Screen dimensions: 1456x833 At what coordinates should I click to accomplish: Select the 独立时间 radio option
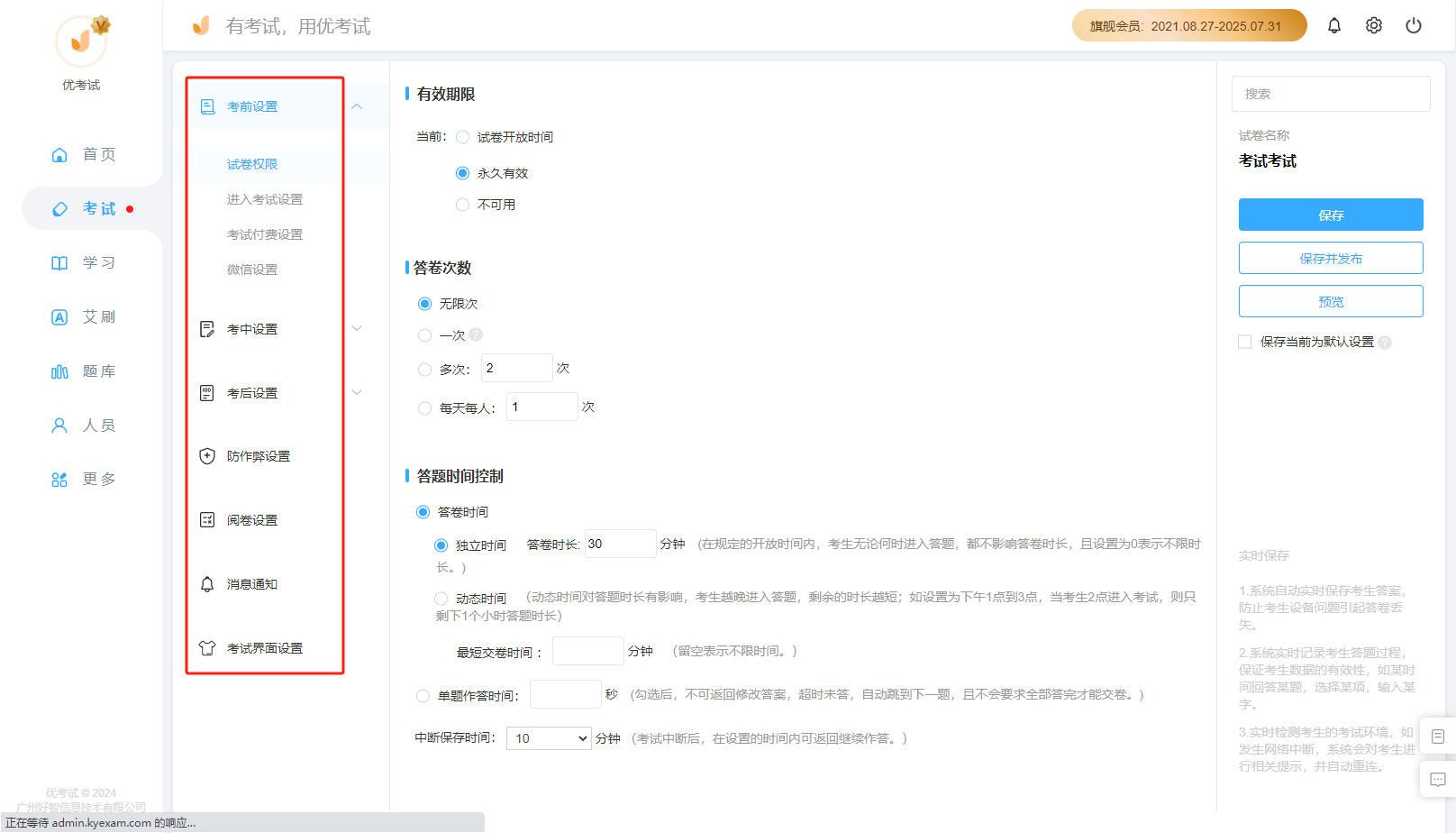tap(441, 545)
